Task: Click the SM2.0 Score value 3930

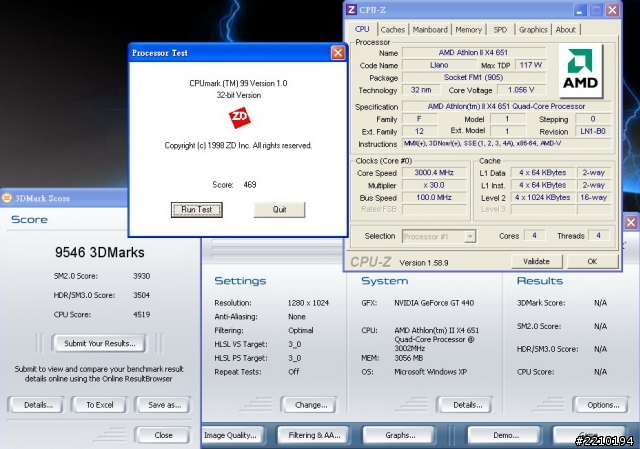Action: click(x=141, y=276)
